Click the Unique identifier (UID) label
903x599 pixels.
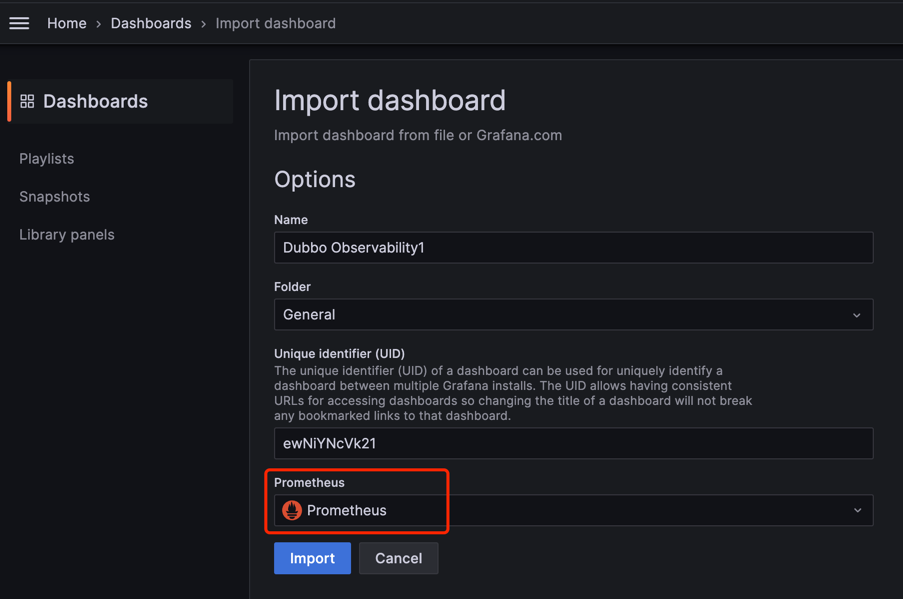339,353
